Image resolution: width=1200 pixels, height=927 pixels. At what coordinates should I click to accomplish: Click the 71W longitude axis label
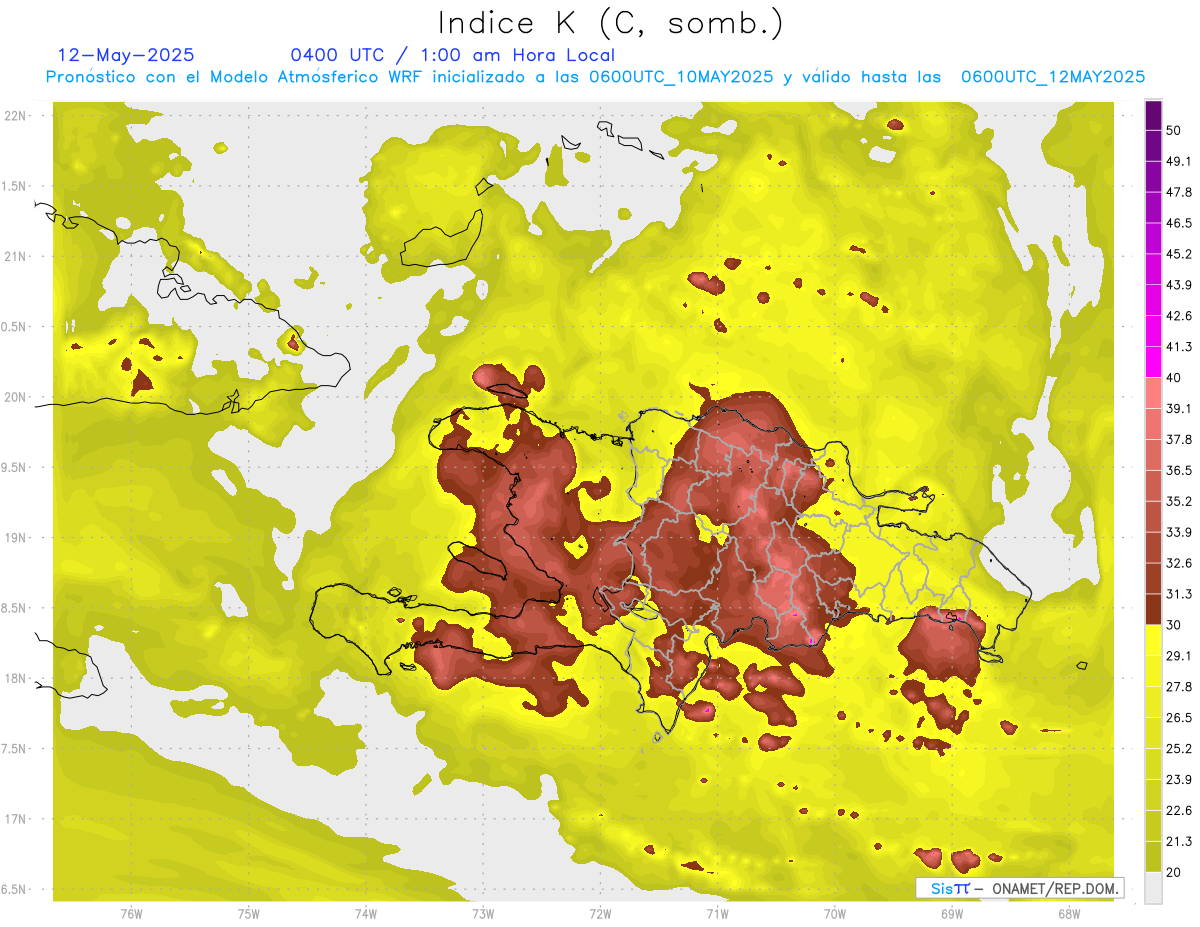717,913
